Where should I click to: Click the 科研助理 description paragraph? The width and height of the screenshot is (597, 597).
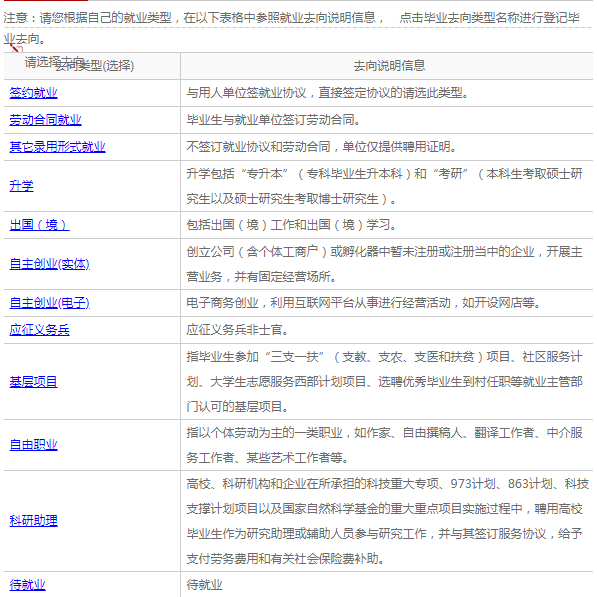pos(387,520)
